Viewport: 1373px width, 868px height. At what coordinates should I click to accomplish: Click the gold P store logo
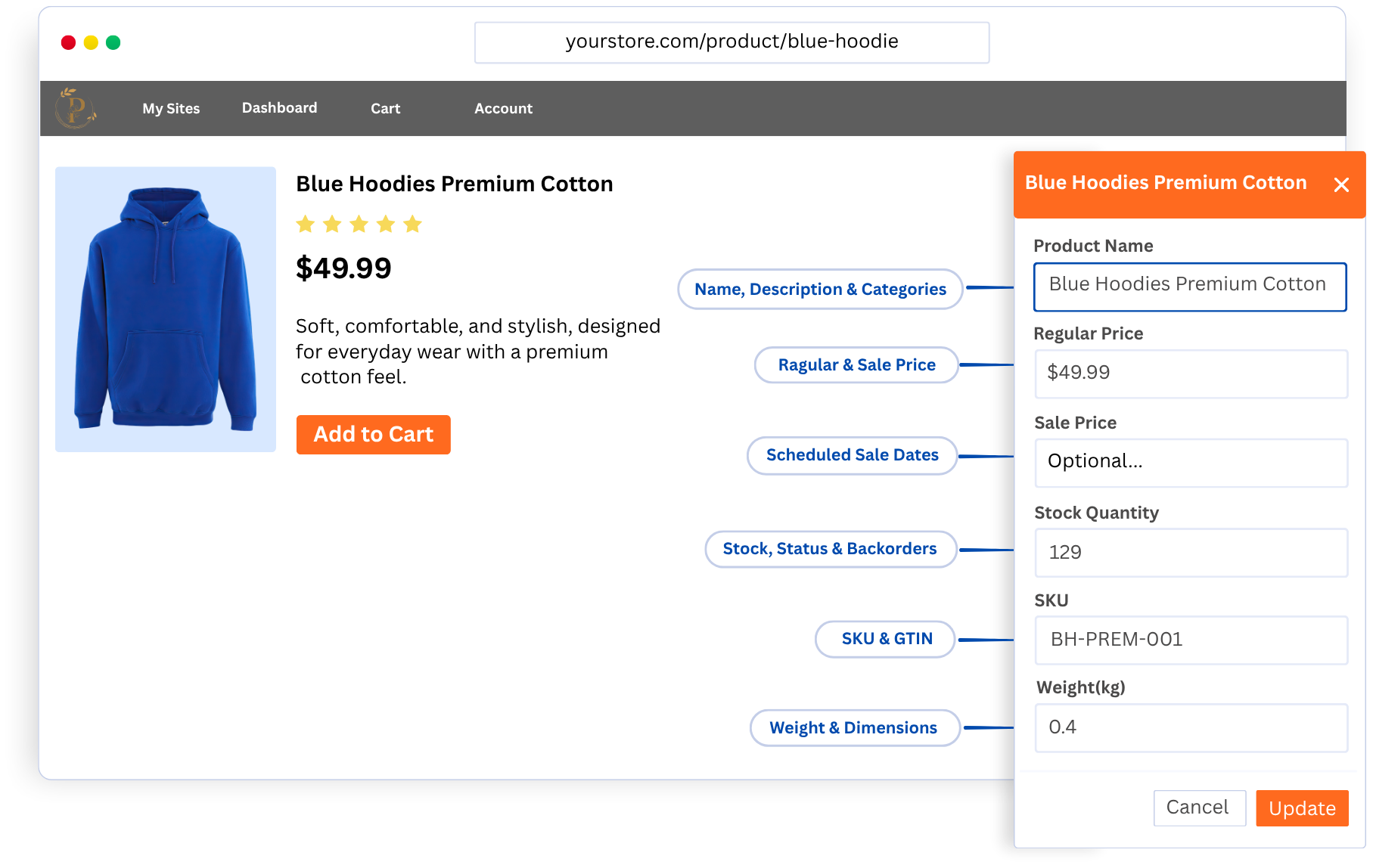(76, 108)
